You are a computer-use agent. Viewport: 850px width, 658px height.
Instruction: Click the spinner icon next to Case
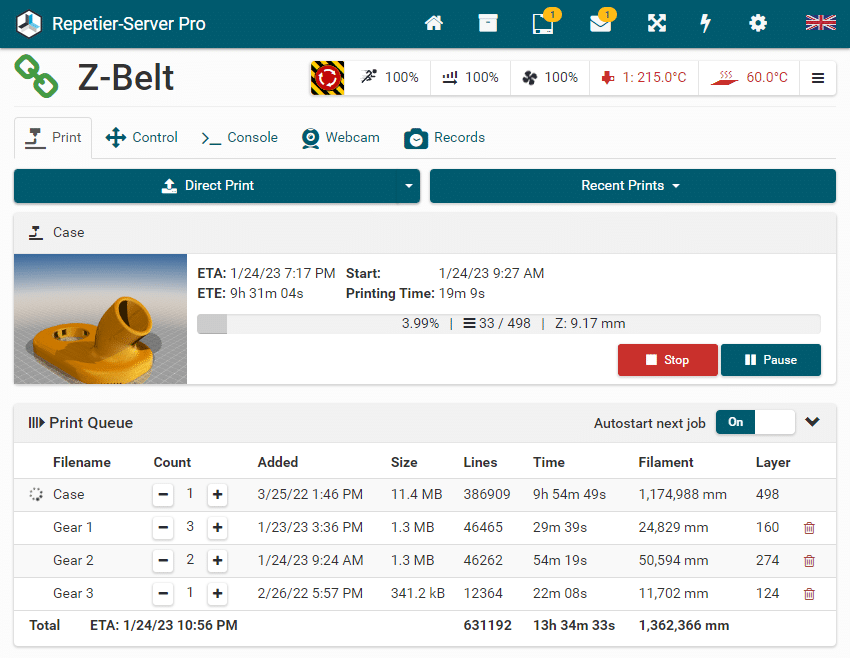(x=36, y=494)
